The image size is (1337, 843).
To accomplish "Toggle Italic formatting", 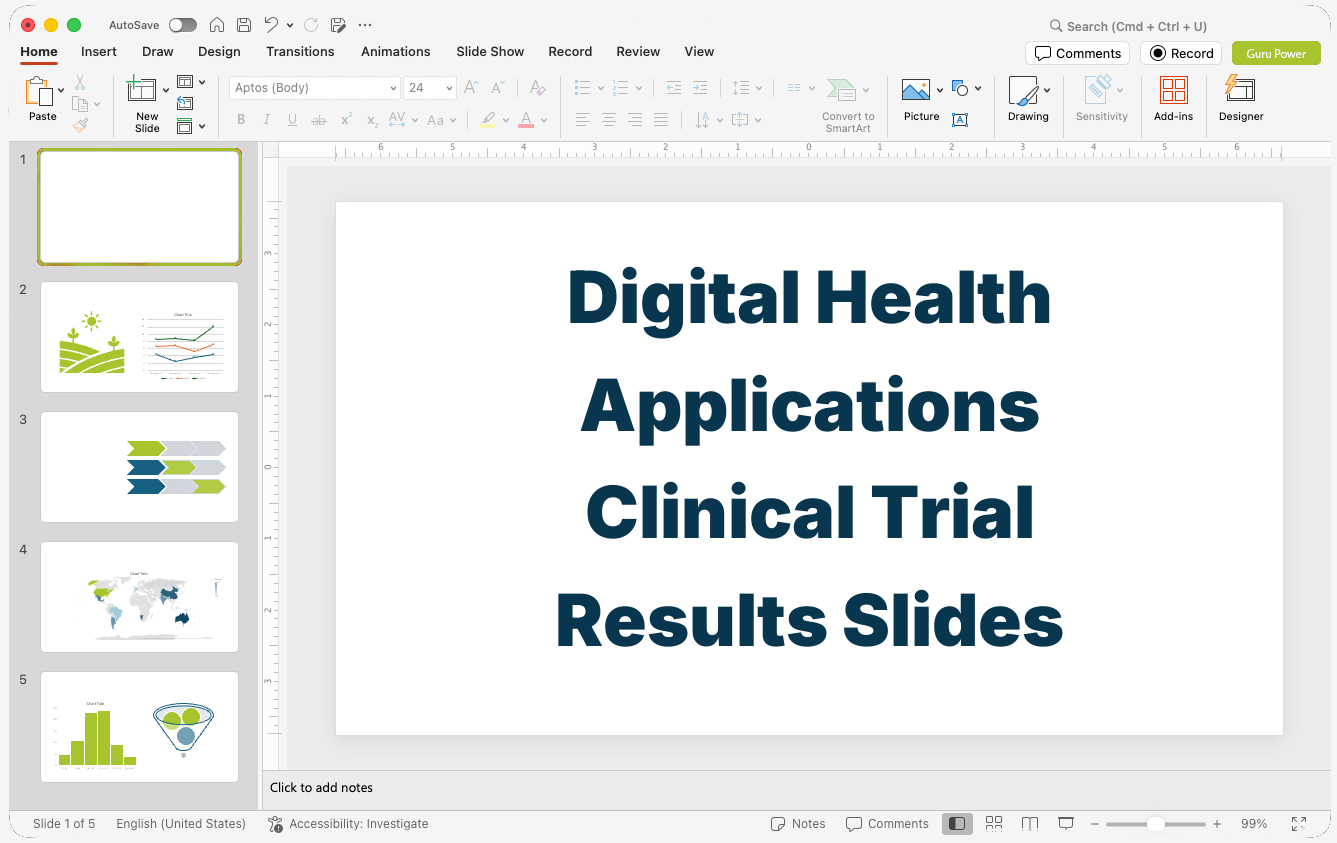I will (x=267, y=120).
